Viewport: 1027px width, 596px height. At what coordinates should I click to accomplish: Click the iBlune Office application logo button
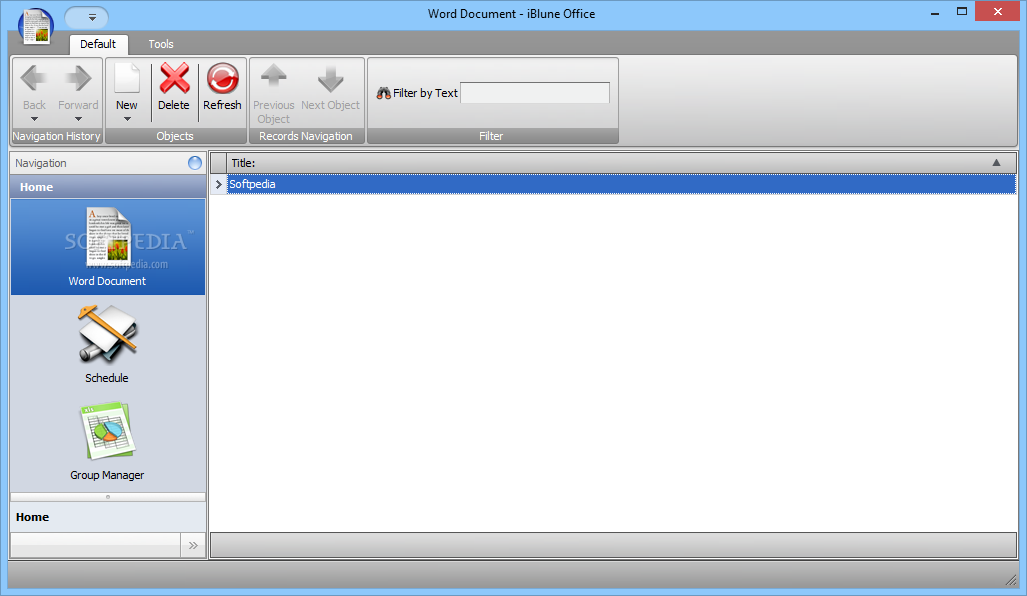click(x=36, y=27)
